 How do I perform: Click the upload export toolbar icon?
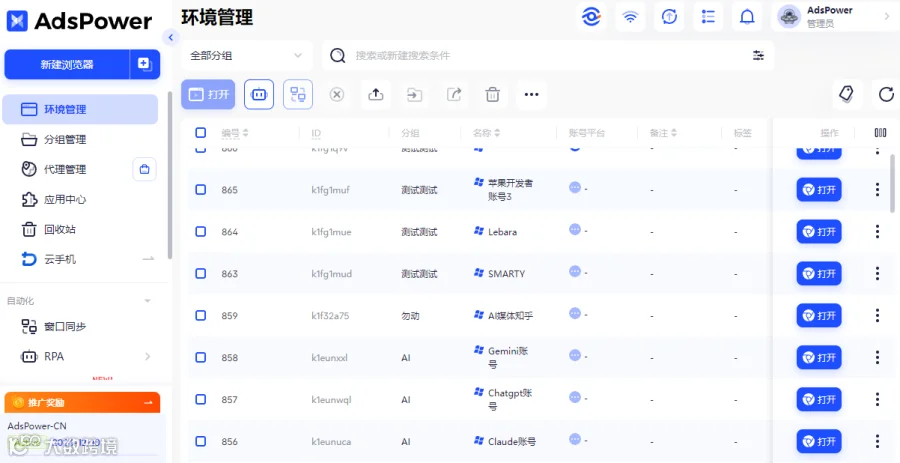tap(376, 94)
